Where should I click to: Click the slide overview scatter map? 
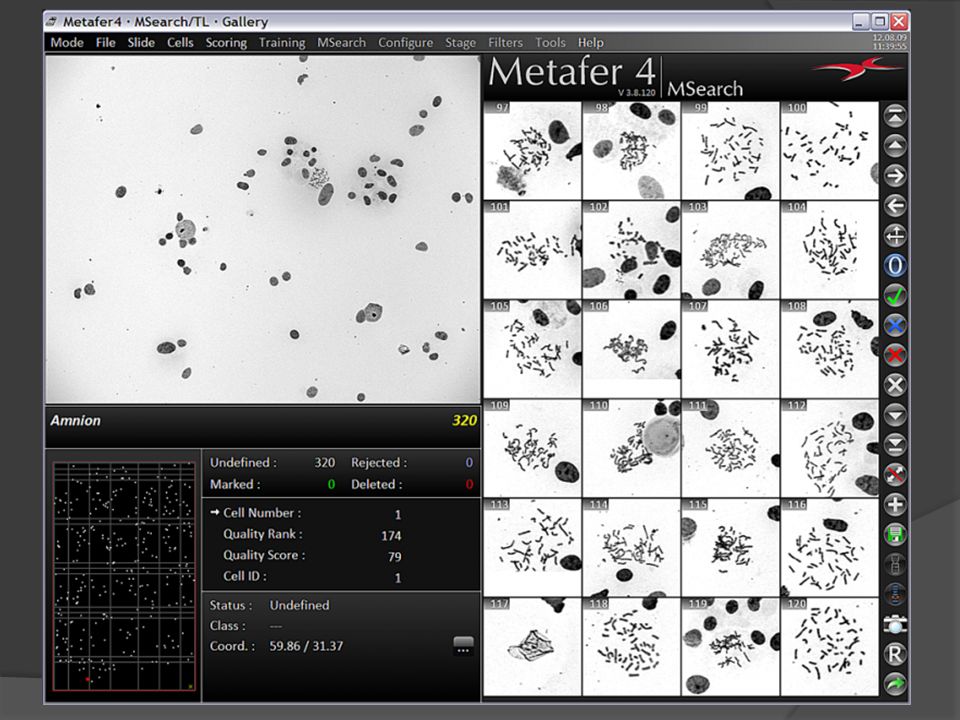pyautogui.click(x=124, y=576)
